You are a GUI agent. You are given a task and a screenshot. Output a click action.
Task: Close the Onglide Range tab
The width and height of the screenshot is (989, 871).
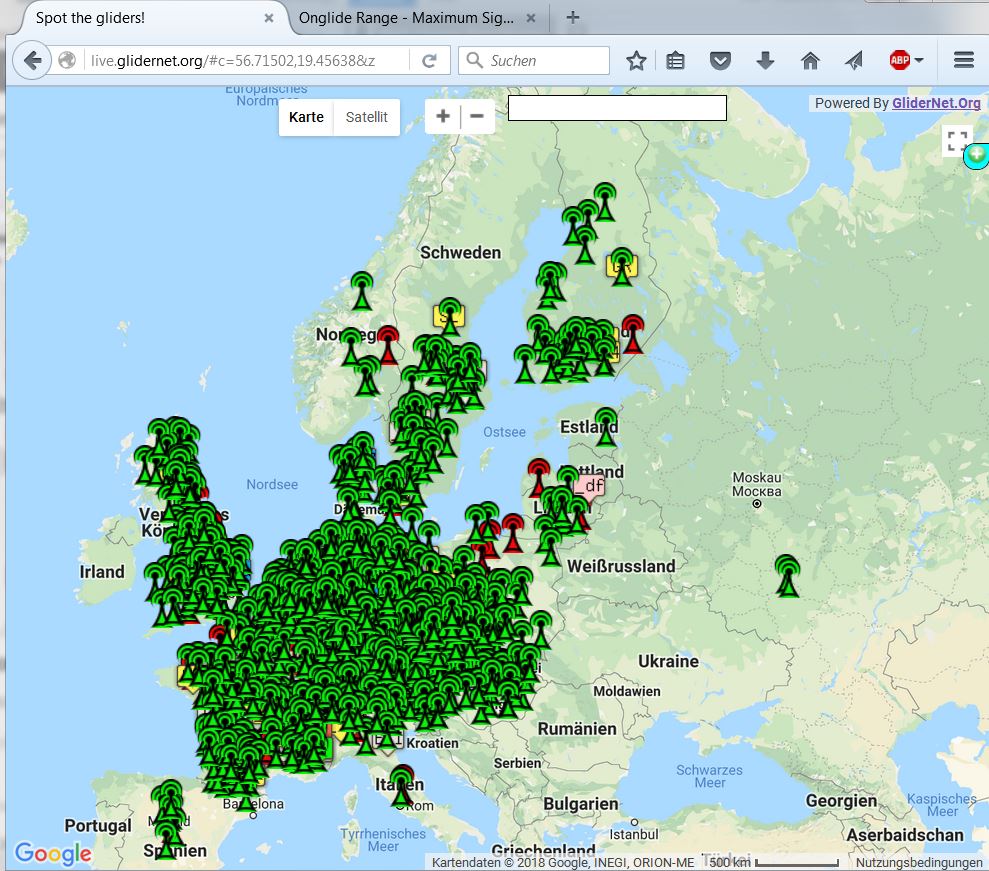[x=531, y=18]
